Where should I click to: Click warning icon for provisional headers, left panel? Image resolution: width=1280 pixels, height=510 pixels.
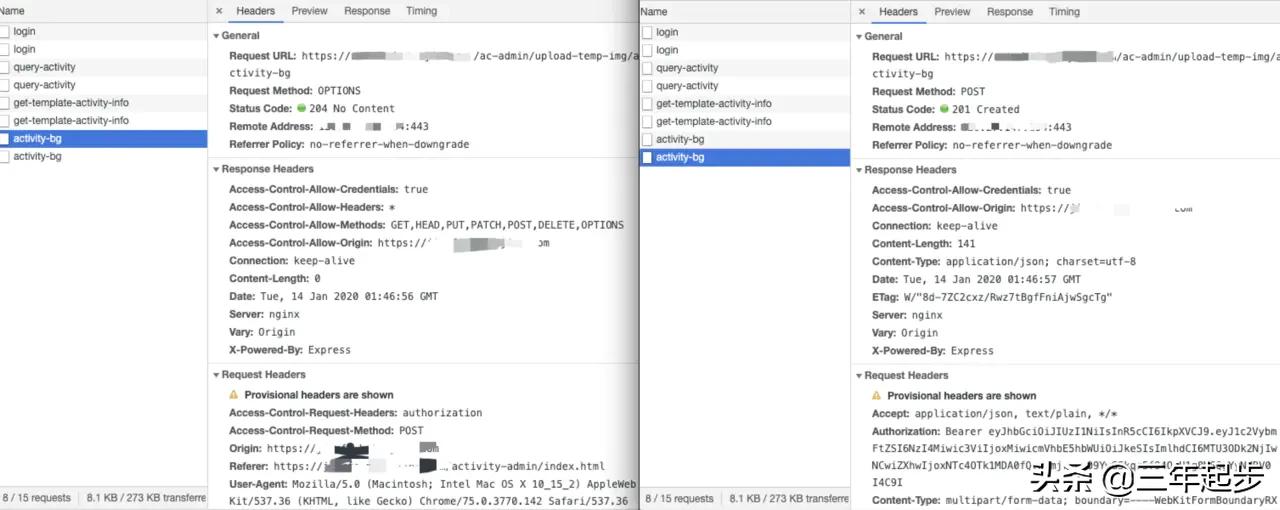tap(234, 394)
